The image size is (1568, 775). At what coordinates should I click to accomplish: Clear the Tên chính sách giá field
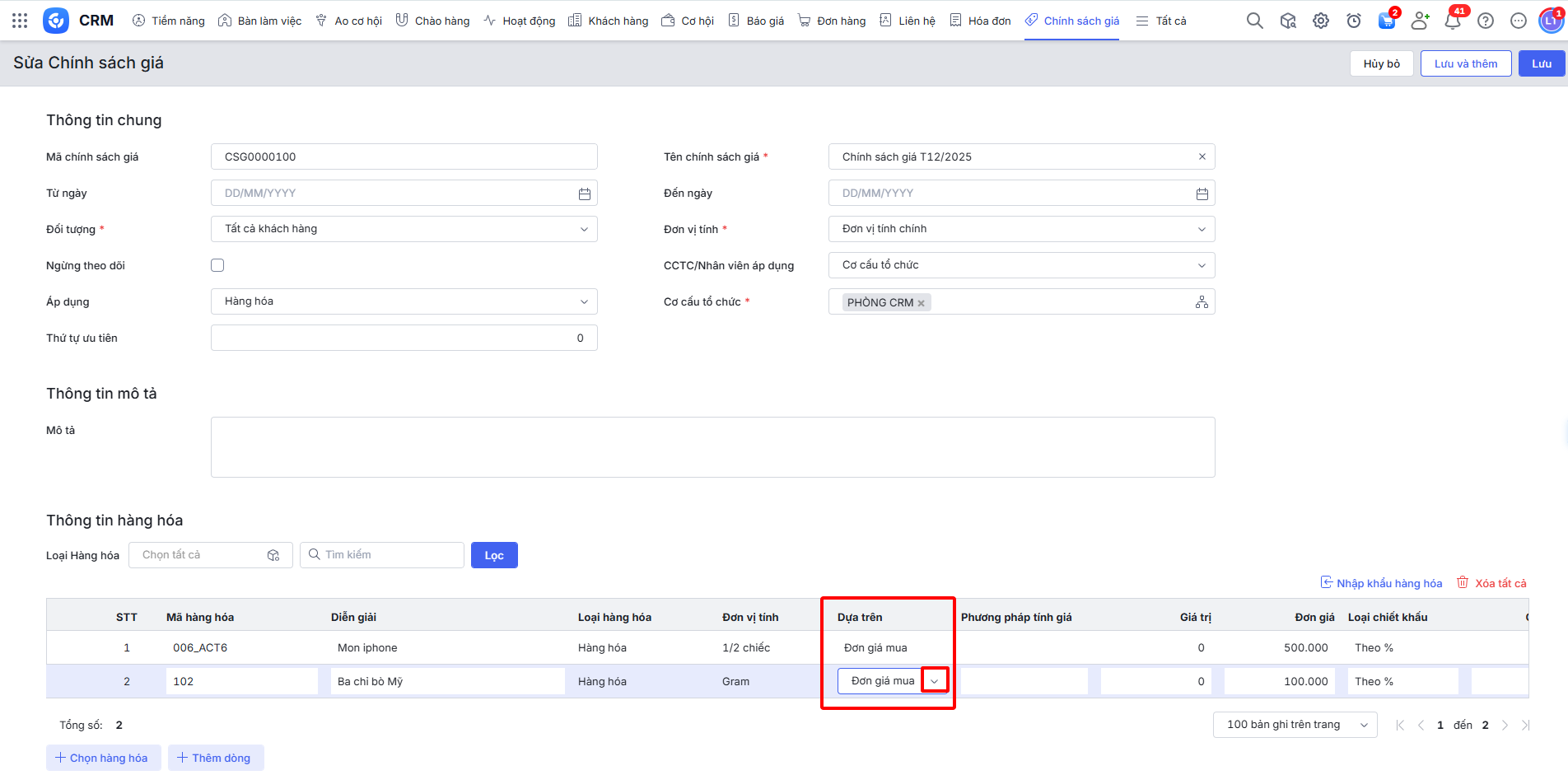[1202, 156]
